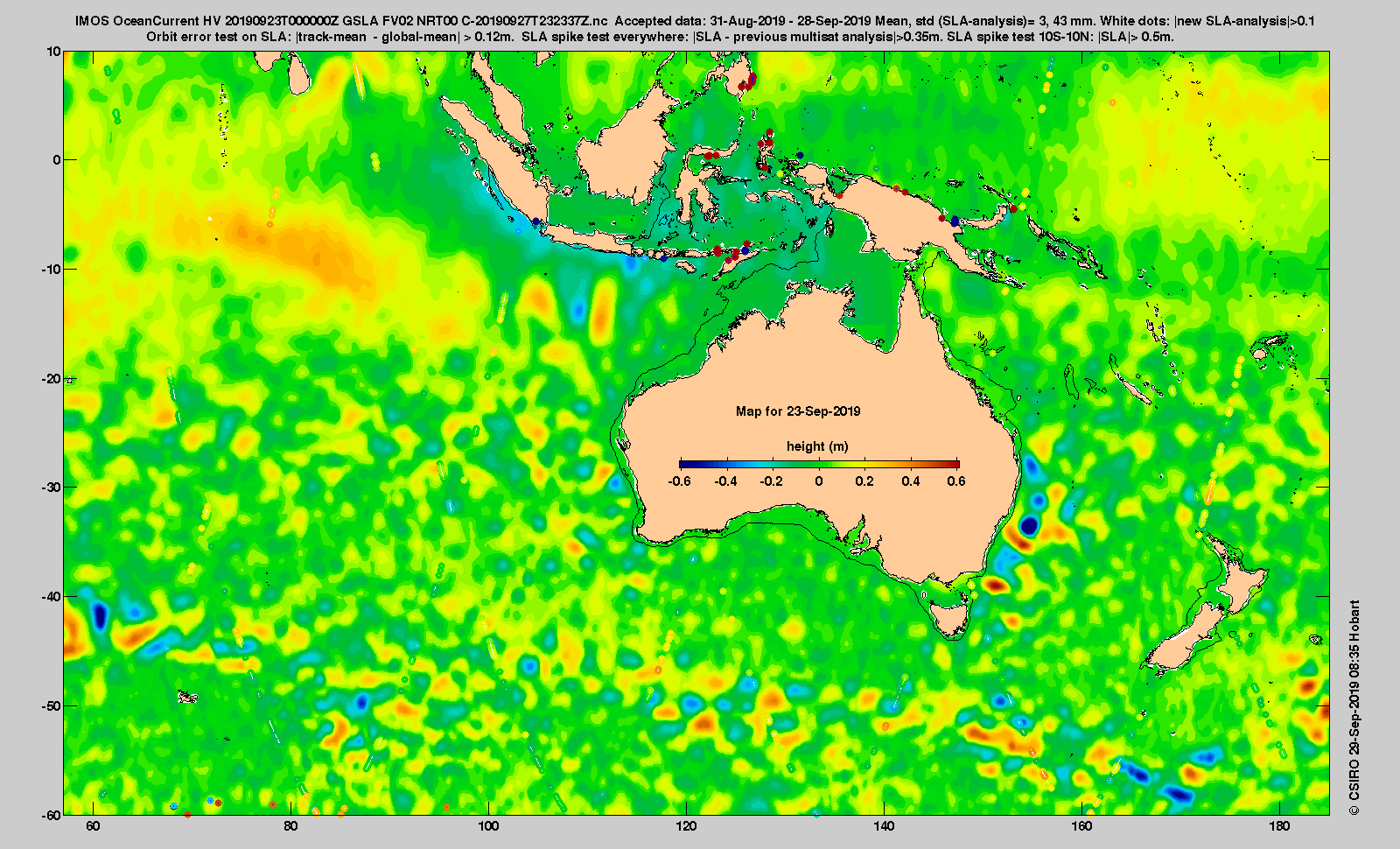1400x849 pixels.
Task: Click the 100 longitude axis label
Action: pos(488,826)
